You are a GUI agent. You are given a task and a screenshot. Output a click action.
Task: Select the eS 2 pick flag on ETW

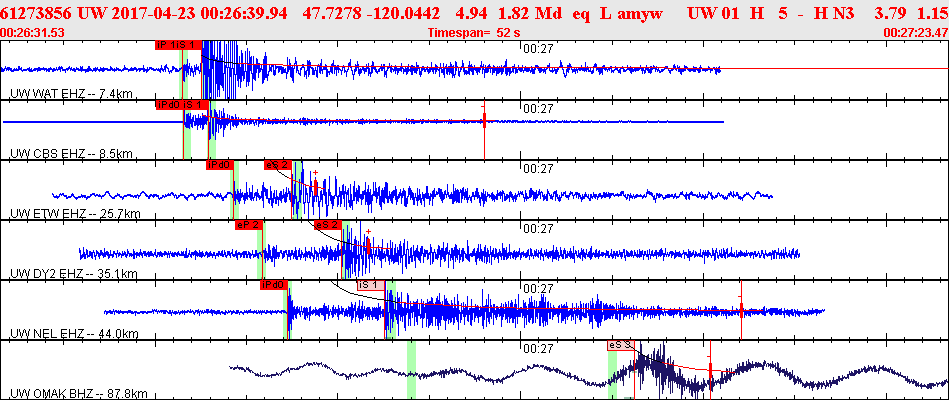pos(278,165)
